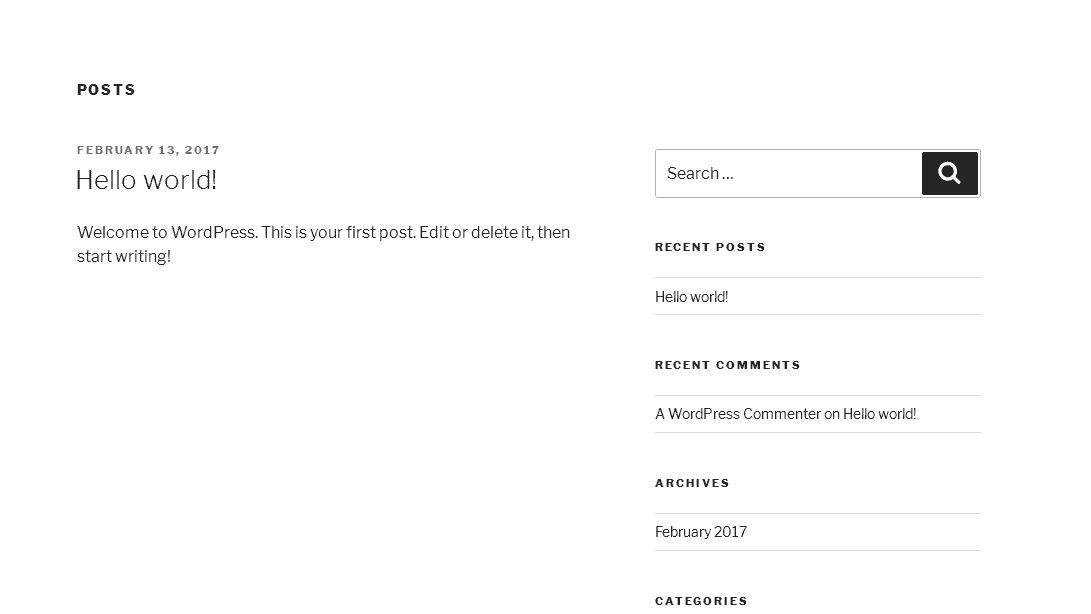This screenshot has height=614, width=1091.
Task: Click the 'on' text between commenter and post
Action: pyautogui.click(x=831, y=413)
